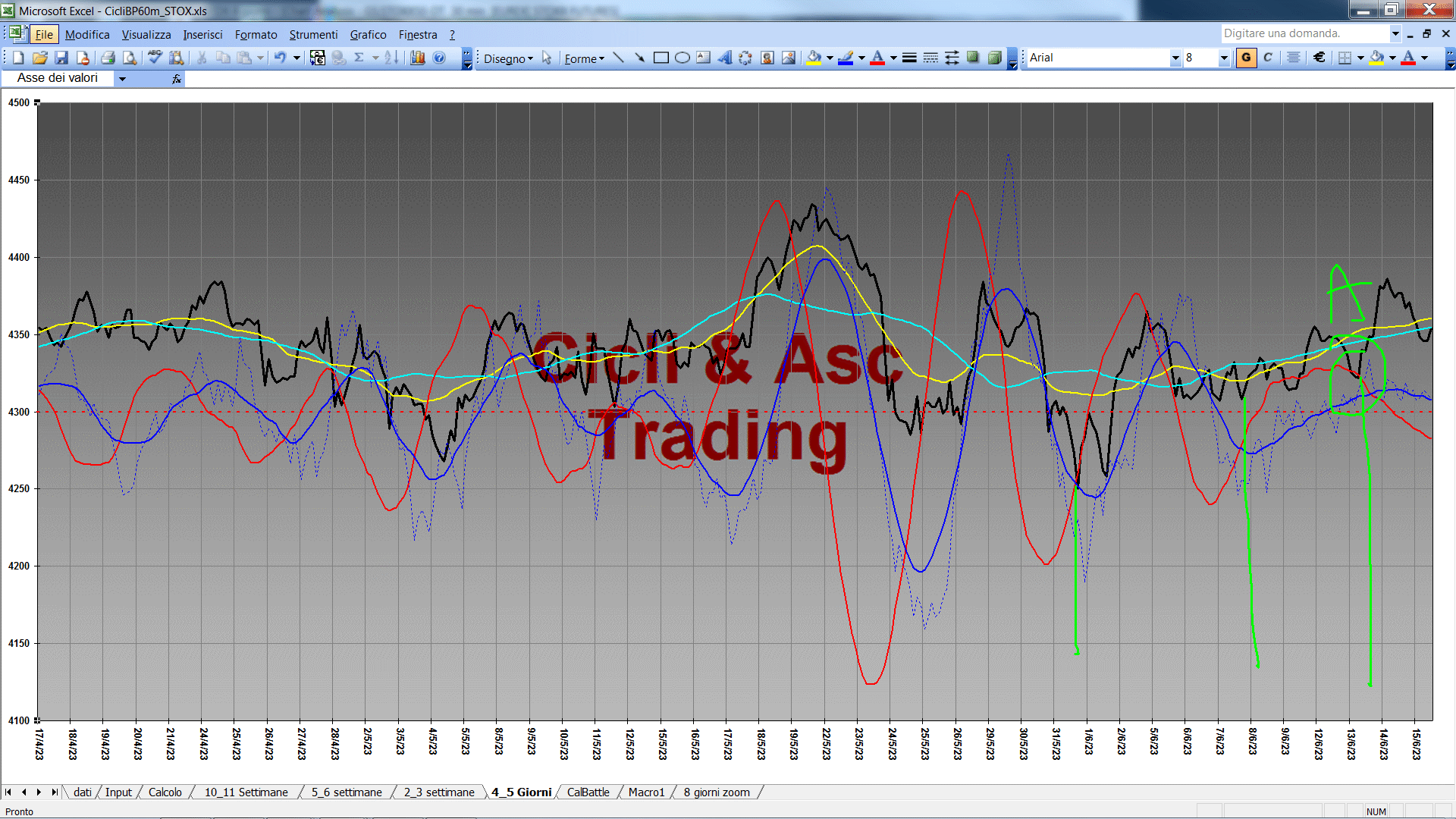The image size is (1456, 819).
Task: Click the Select Objects pointer icon
Action: 547,58
